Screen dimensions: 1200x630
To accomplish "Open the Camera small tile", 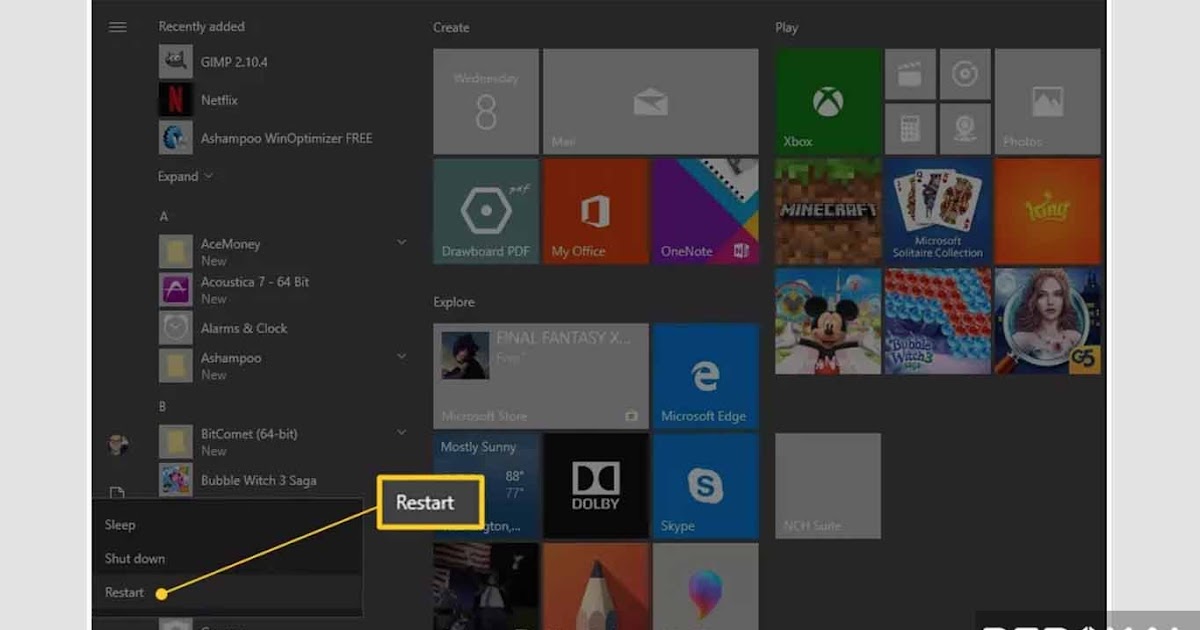I will (965, 129).
